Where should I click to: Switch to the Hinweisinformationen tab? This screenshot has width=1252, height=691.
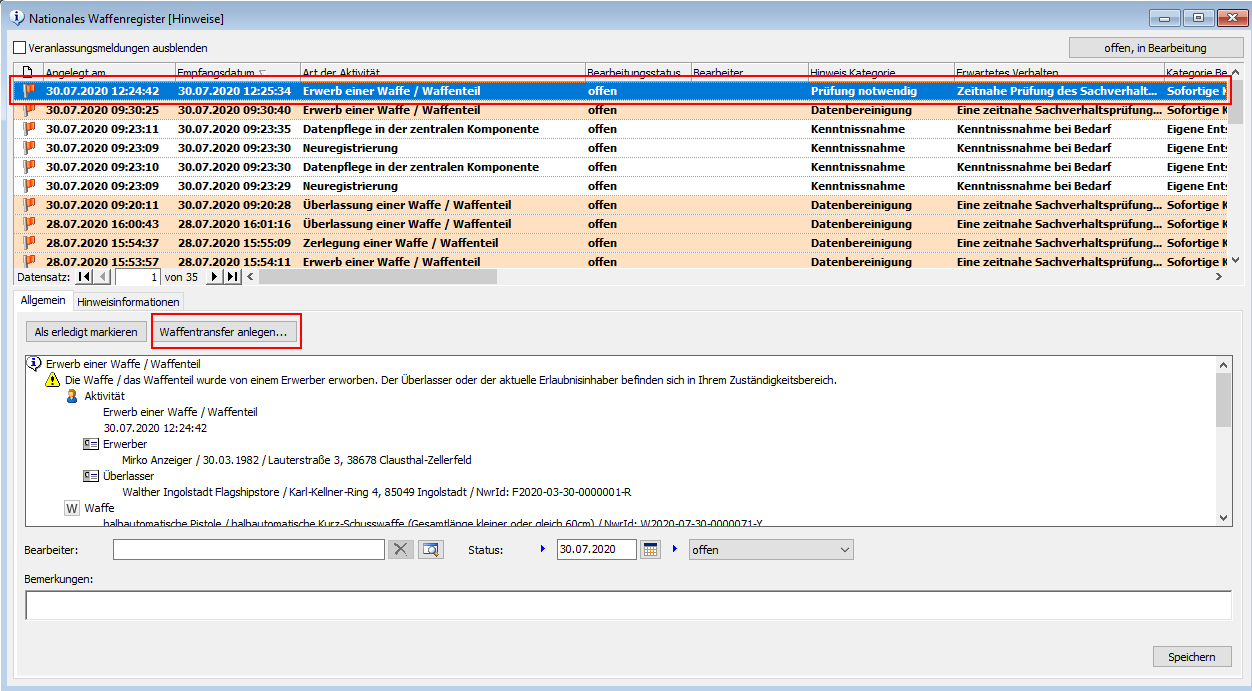(x=128, y=302)
